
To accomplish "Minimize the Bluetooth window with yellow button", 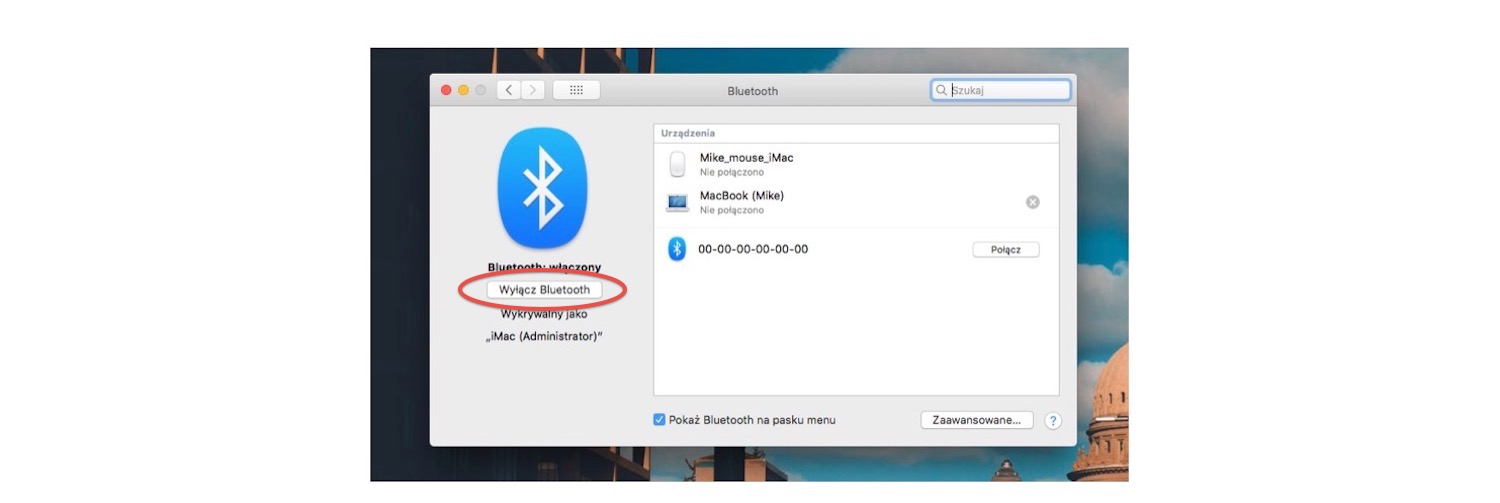I will point(463,90).
